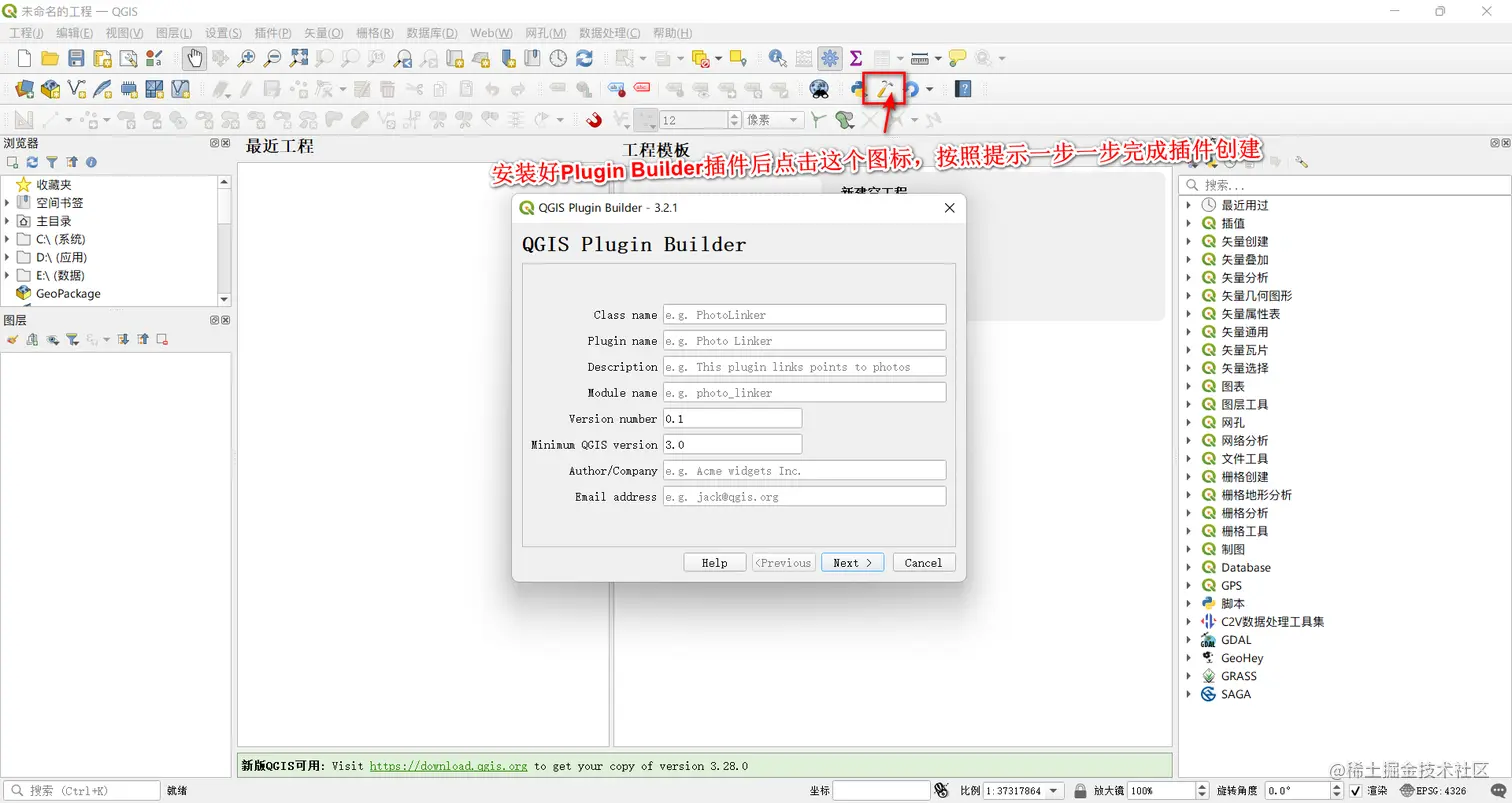This screenshot has height=803, width=1512.
Task: Save the current project via disk icon
Action: point(75,57)
